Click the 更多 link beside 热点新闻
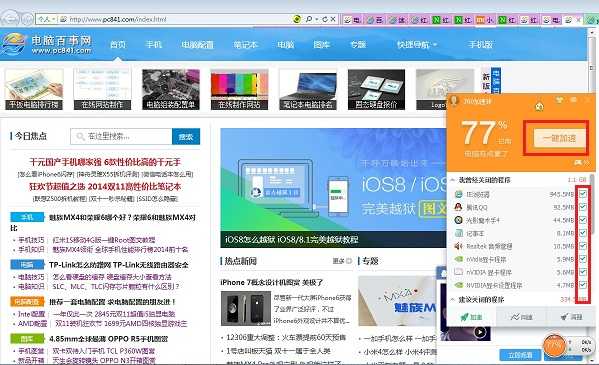This screenshot has width=599, height=365. tap(342, 261)
